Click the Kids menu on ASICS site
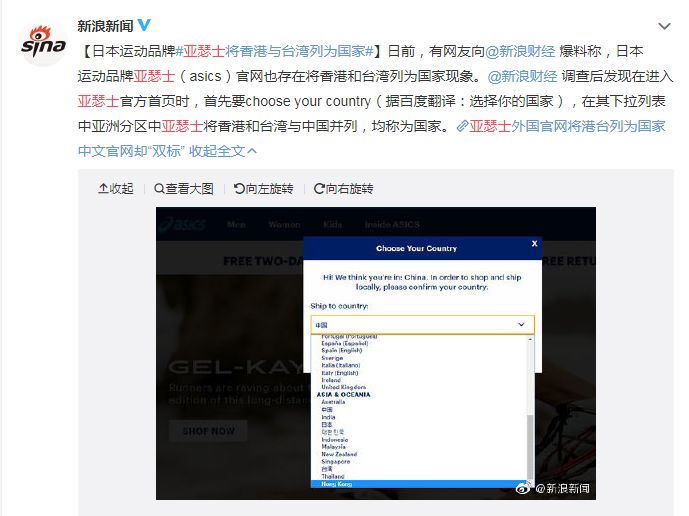The width and height of the screenshot is (689, 516). (333, 225)
